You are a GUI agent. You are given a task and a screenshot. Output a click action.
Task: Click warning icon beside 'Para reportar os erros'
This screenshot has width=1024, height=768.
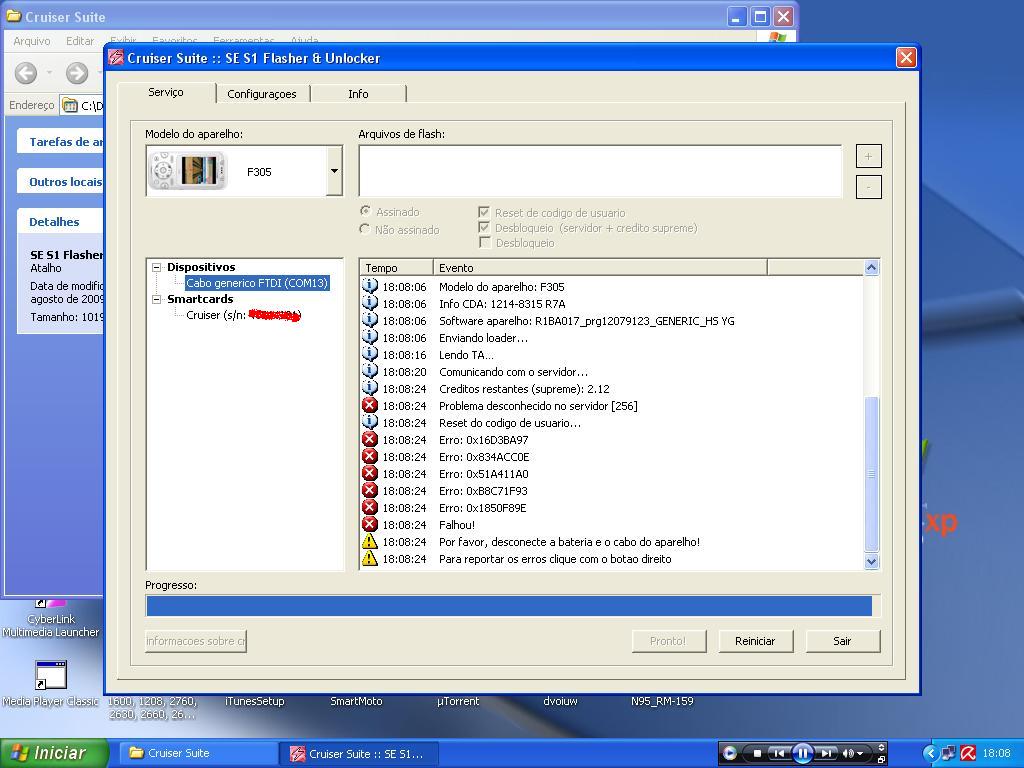pos(370,558)
